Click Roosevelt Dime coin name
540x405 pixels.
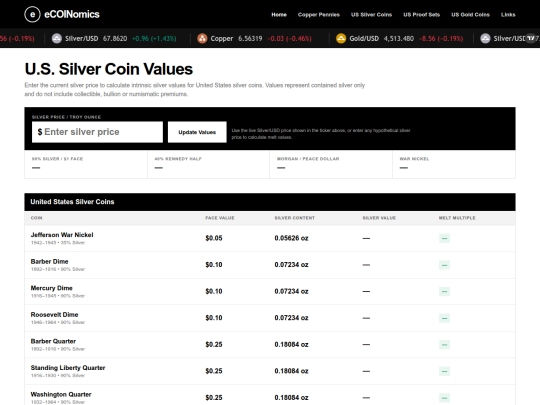click(54, 314)
